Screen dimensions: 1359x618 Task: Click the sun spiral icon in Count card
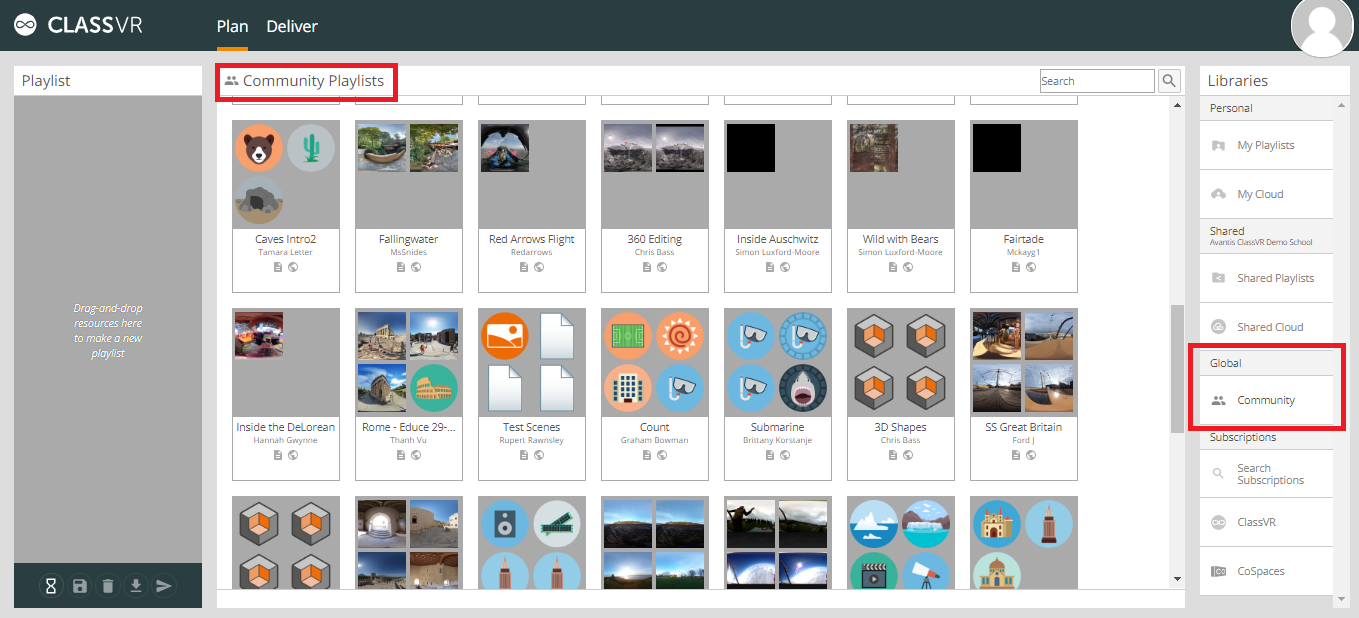681,336
